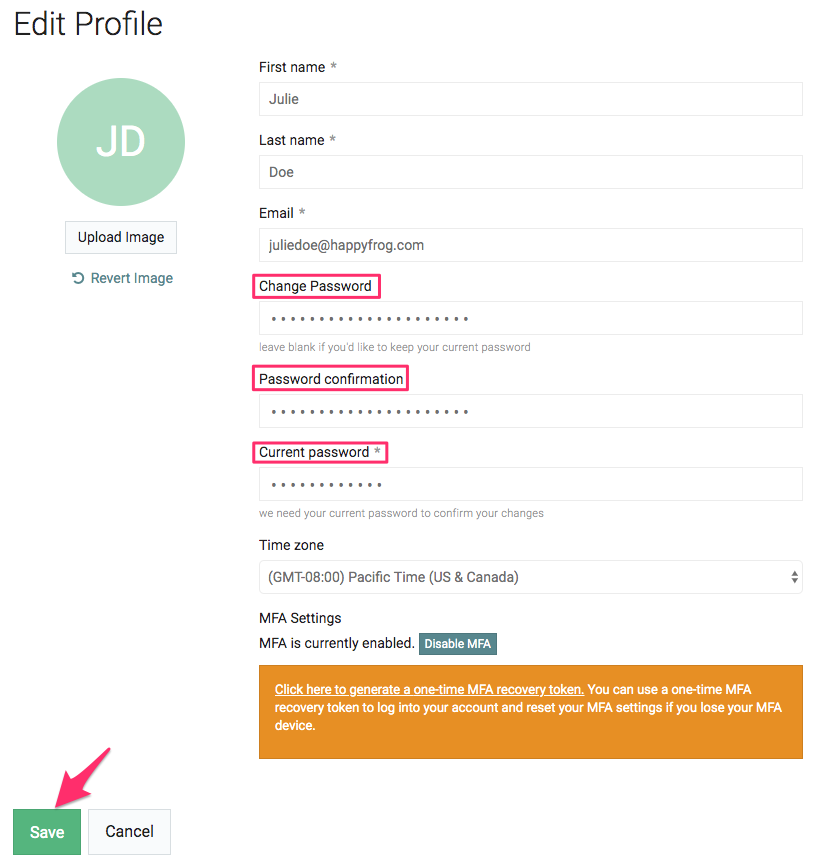Focus the Change Password input box
Screen dimensions: 817x868
pyautogui.click(x=530, y=319)
